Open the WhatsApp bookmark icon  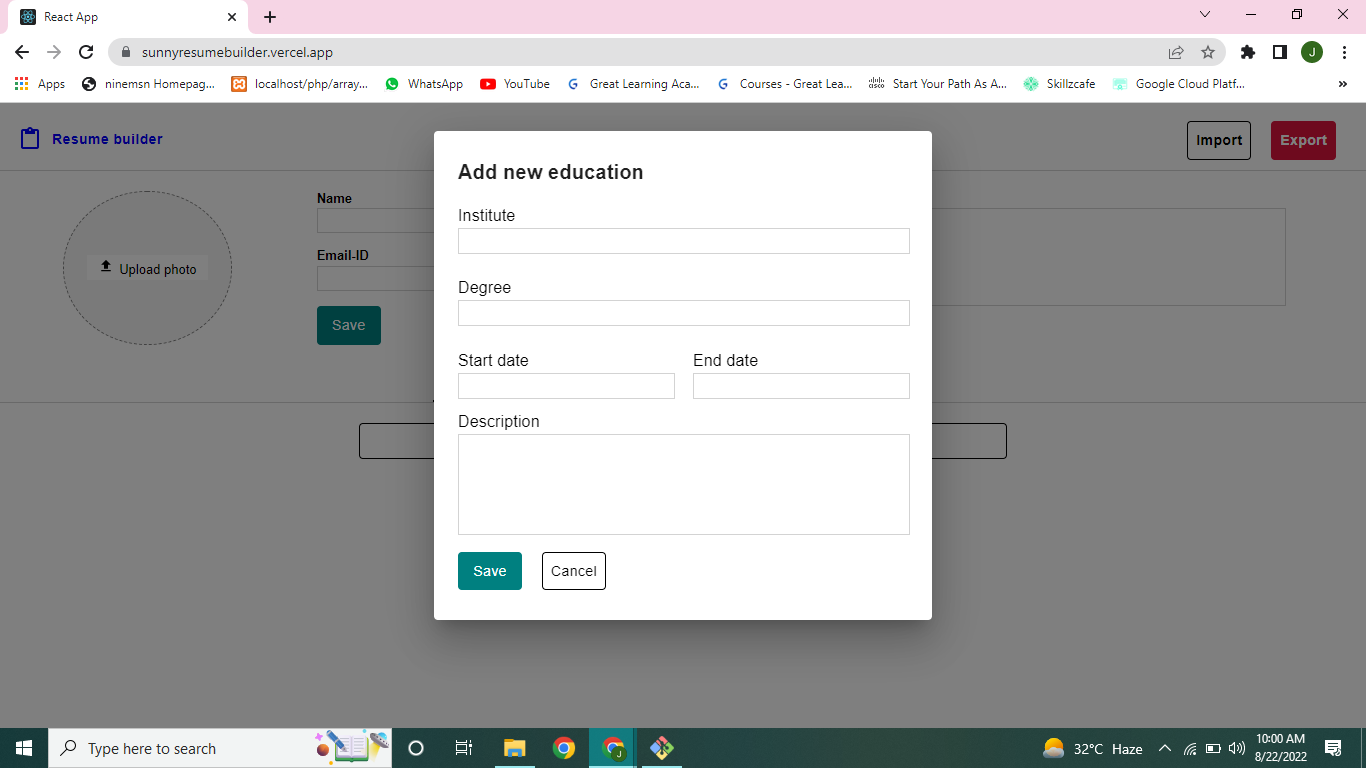[392, 84]
